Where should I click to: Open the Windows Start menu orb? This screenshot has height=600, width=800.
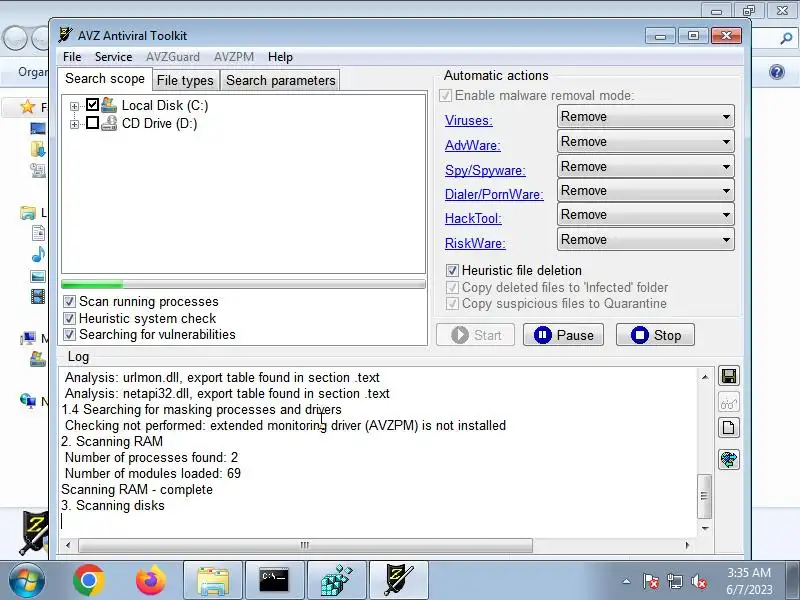pyautogui.click(x=26, y=581)
